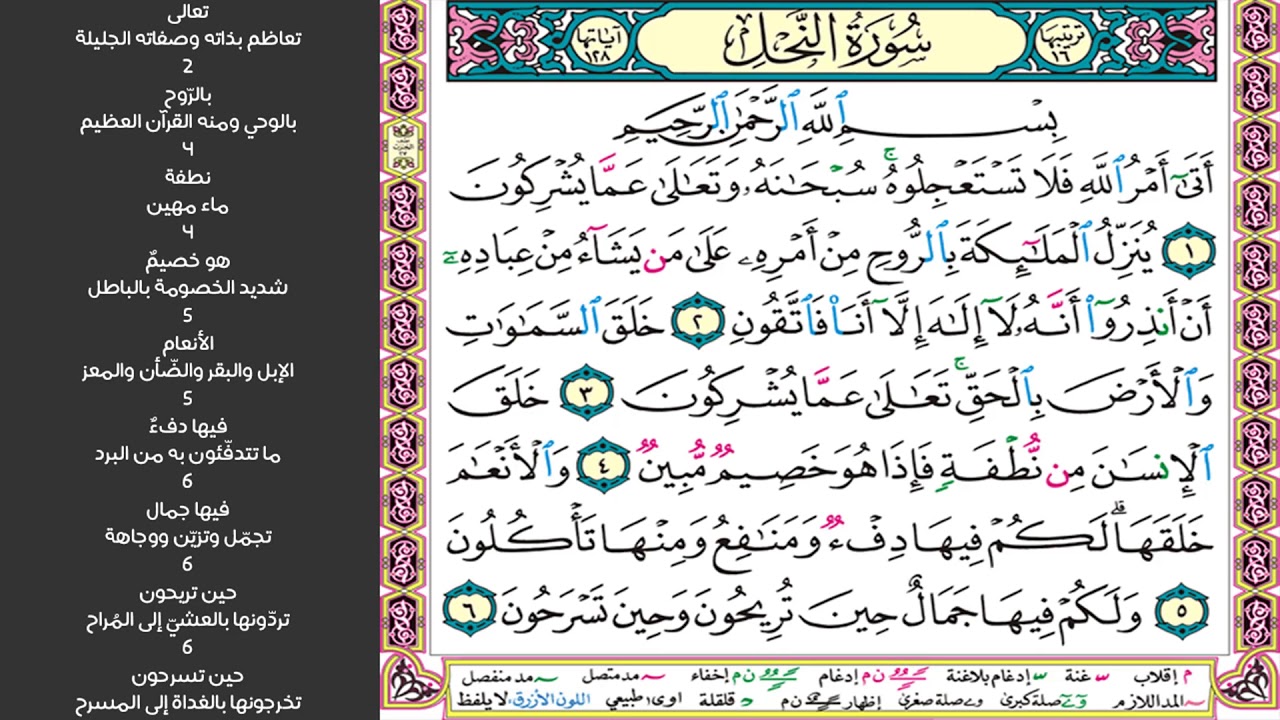This screenshot has height=720, width=1280.
Task: Click the sidebar word 'الأنعام'
Action: [188, 344]
